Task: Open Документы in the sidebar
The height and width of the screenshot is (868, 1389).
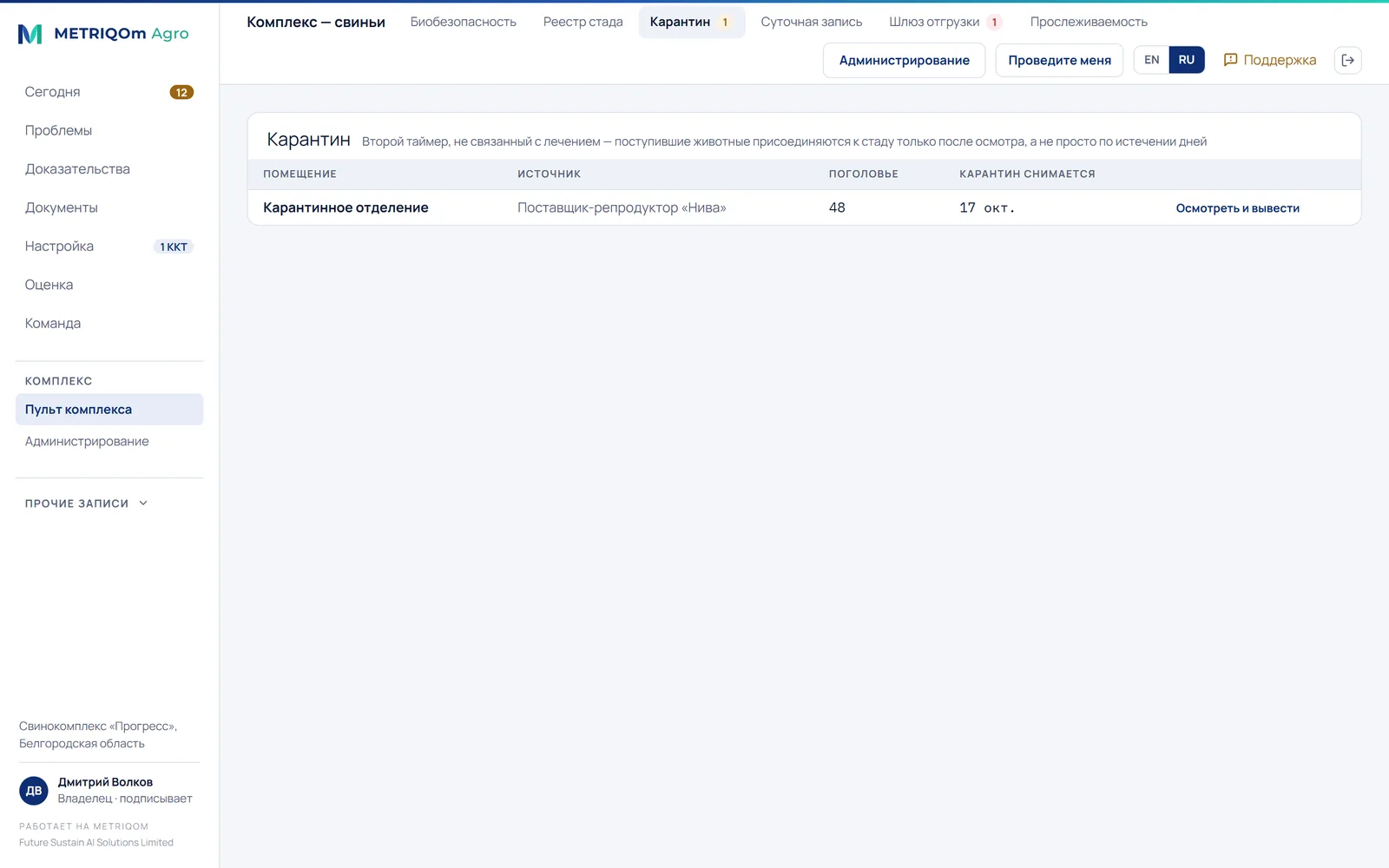Action: click(109, 207)
